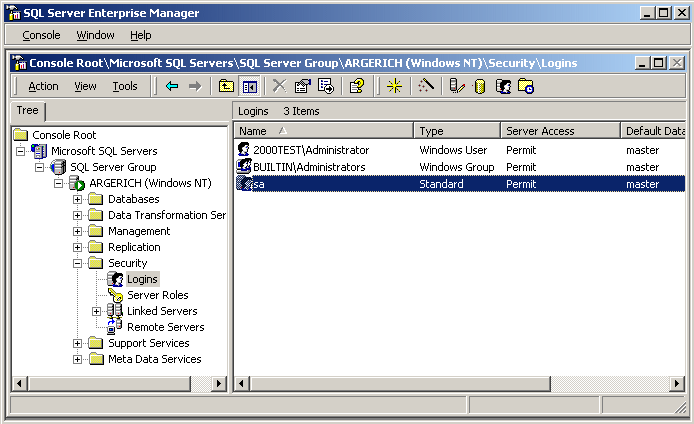This screenshot has width=694, height=424.
Task: Open the Window menu
Action: coord(95,35)
